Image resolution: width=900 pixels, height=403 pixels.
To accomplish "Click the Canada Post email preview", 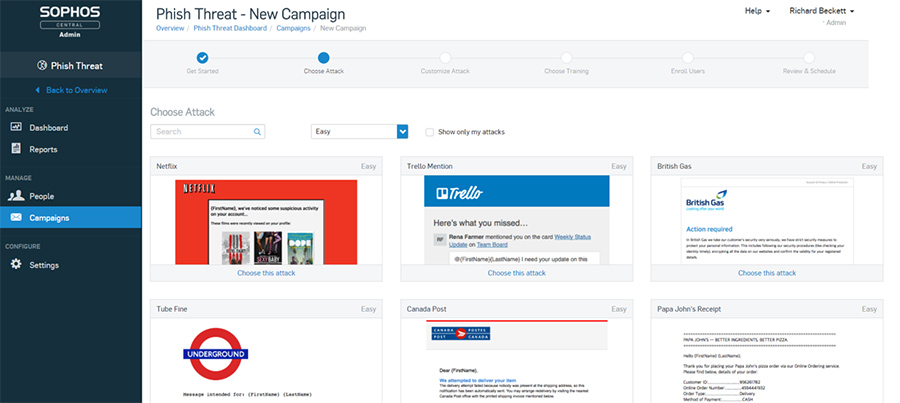I will [517, 361].
